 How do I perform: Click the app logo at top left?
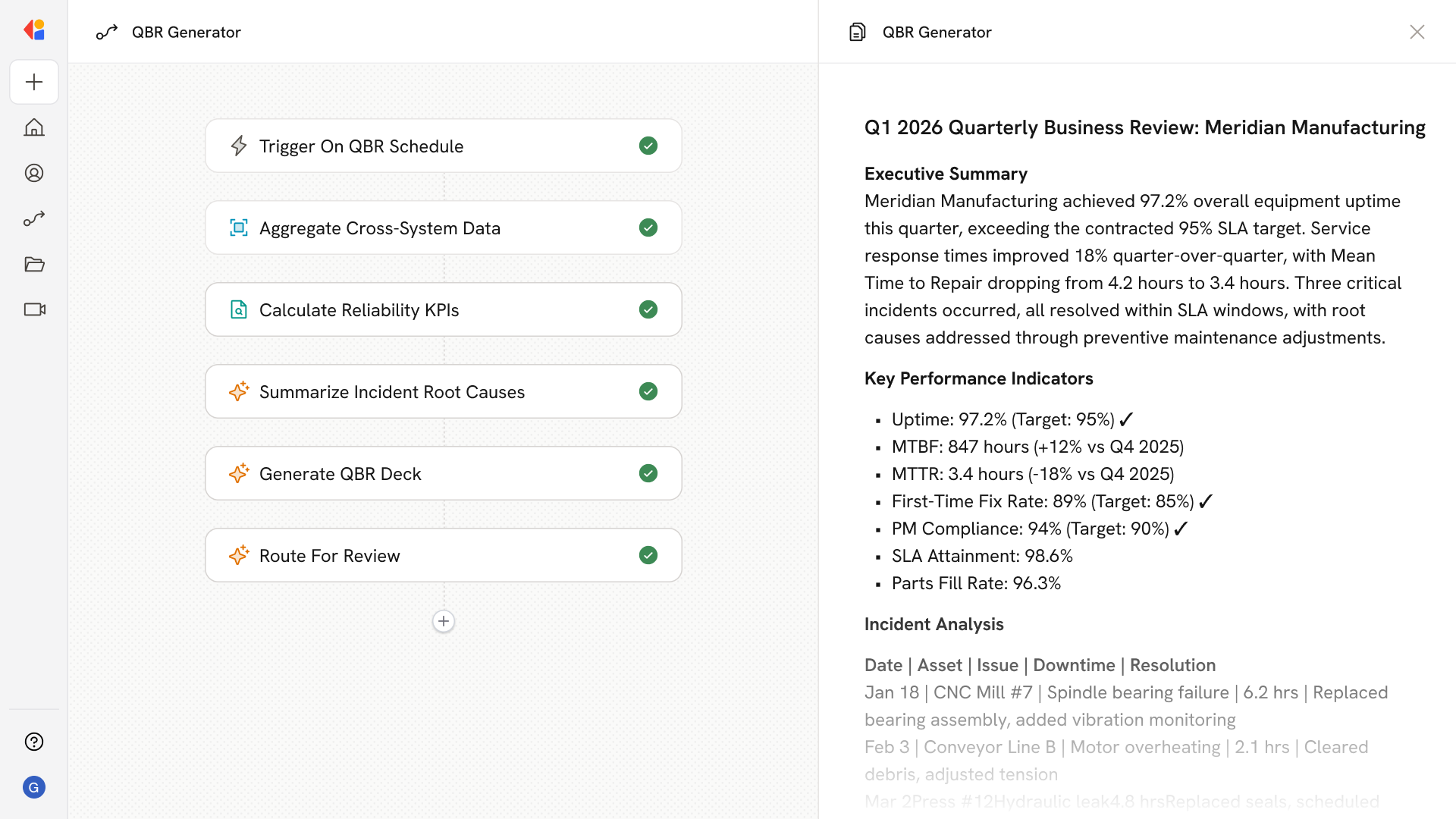tap(34, 30)
